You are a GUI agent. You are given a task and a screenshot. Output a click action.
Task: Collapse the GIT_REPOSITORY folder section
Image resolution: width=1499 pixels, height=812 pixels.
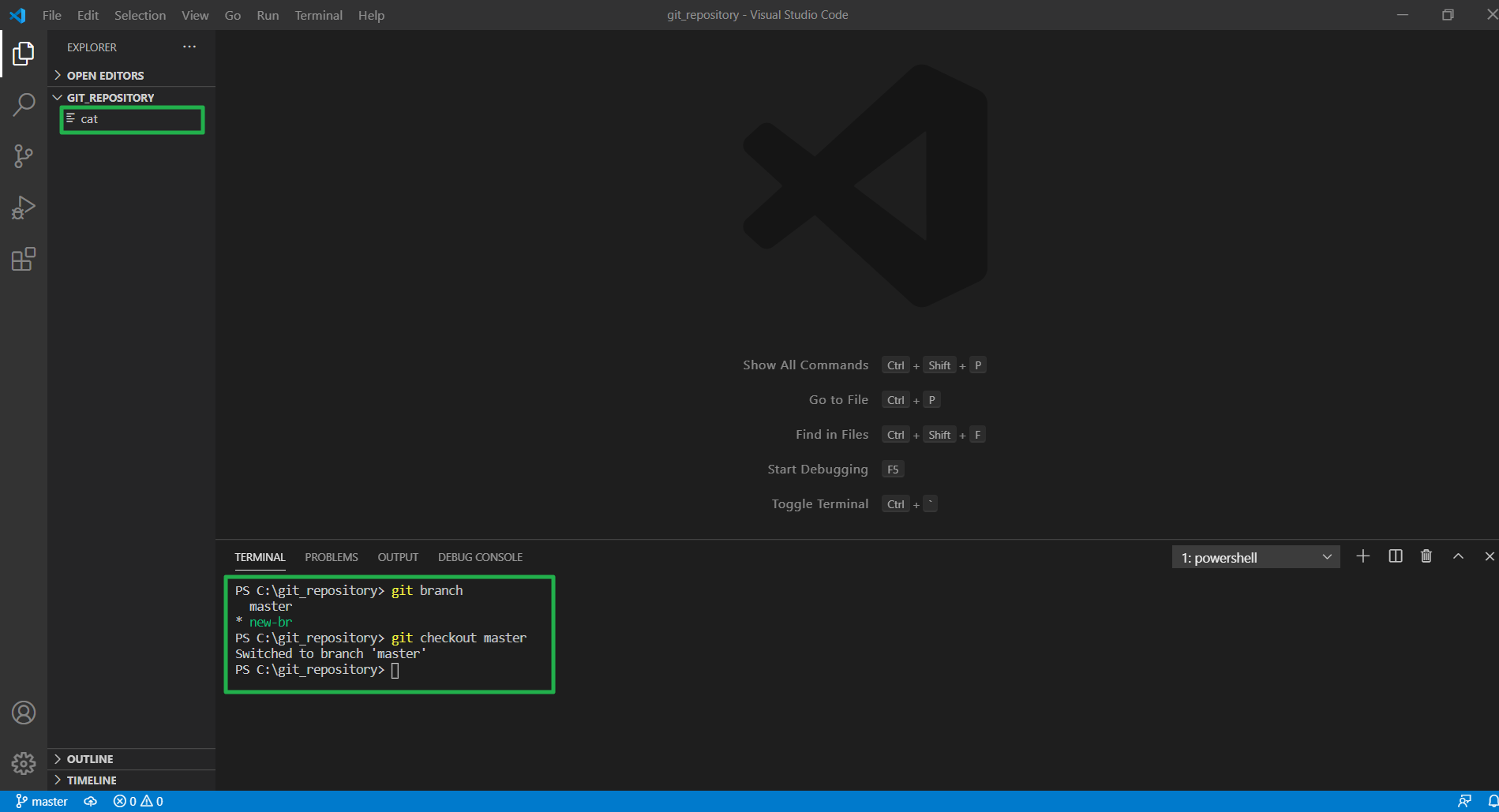(131, 98)
